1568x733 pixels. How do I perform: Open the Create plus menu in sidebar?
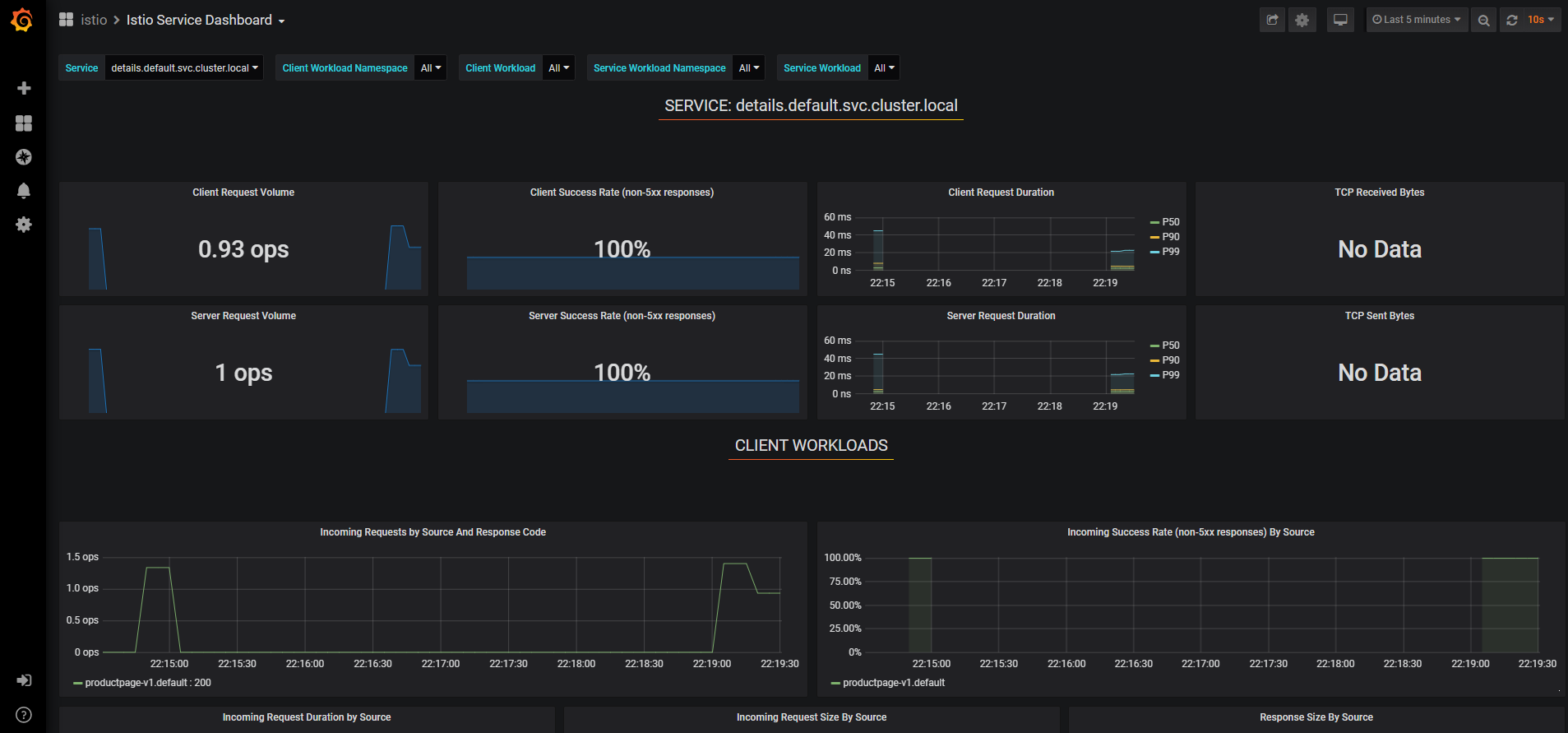24,88
